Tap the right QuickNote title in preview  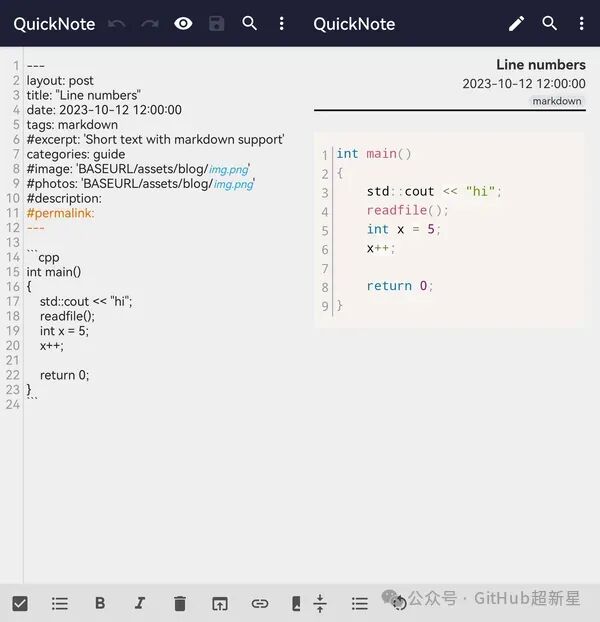(354, 24)
